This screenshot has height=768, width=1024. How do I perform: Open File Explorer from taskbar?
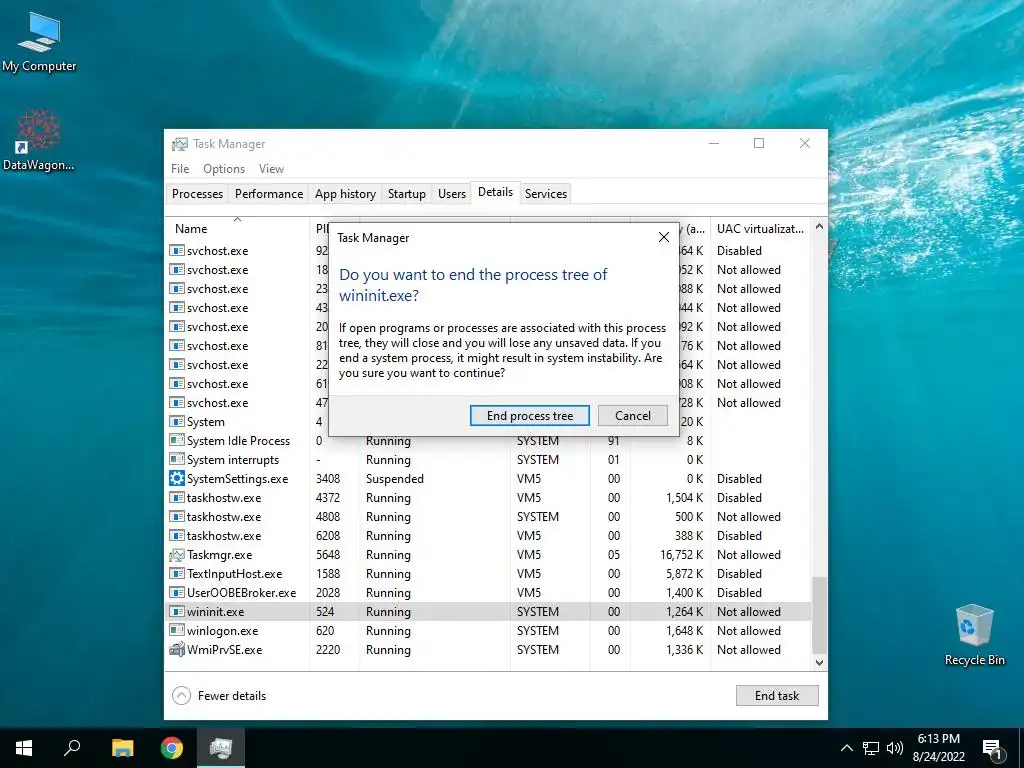[122, 748]
